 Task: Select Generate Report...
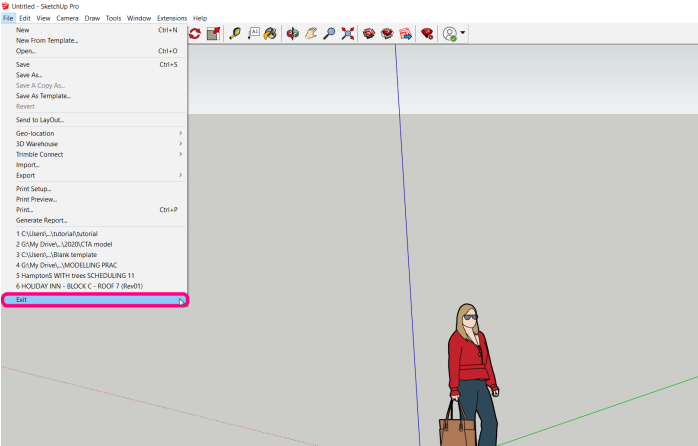(94, 220)
